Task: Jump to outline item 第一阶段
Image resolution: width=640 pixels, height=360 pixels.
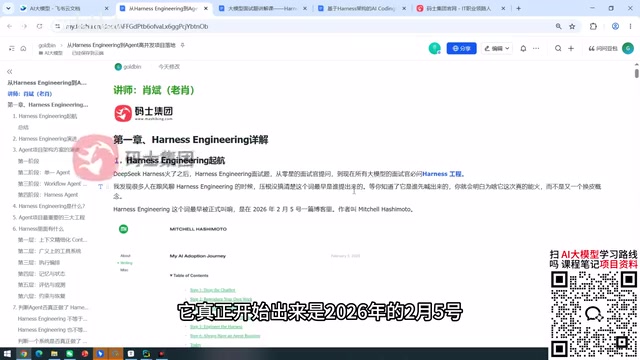Action: 28,161
